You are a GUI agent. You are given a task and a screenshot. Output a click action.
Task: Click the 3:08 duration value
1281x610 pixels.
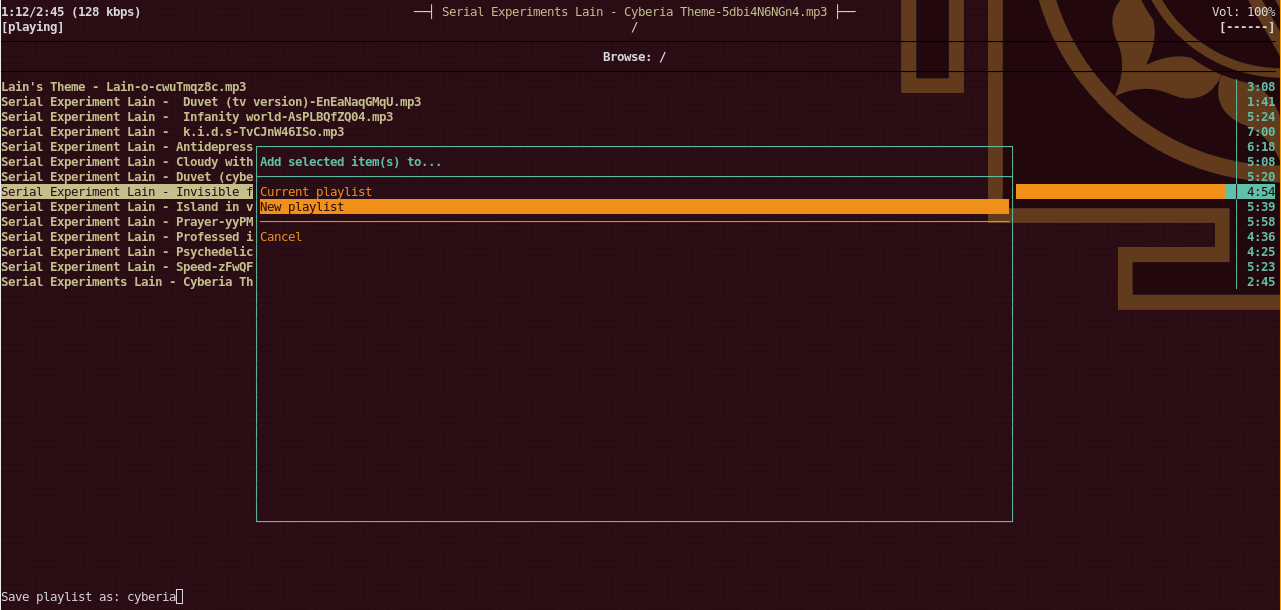(1261, 87)
